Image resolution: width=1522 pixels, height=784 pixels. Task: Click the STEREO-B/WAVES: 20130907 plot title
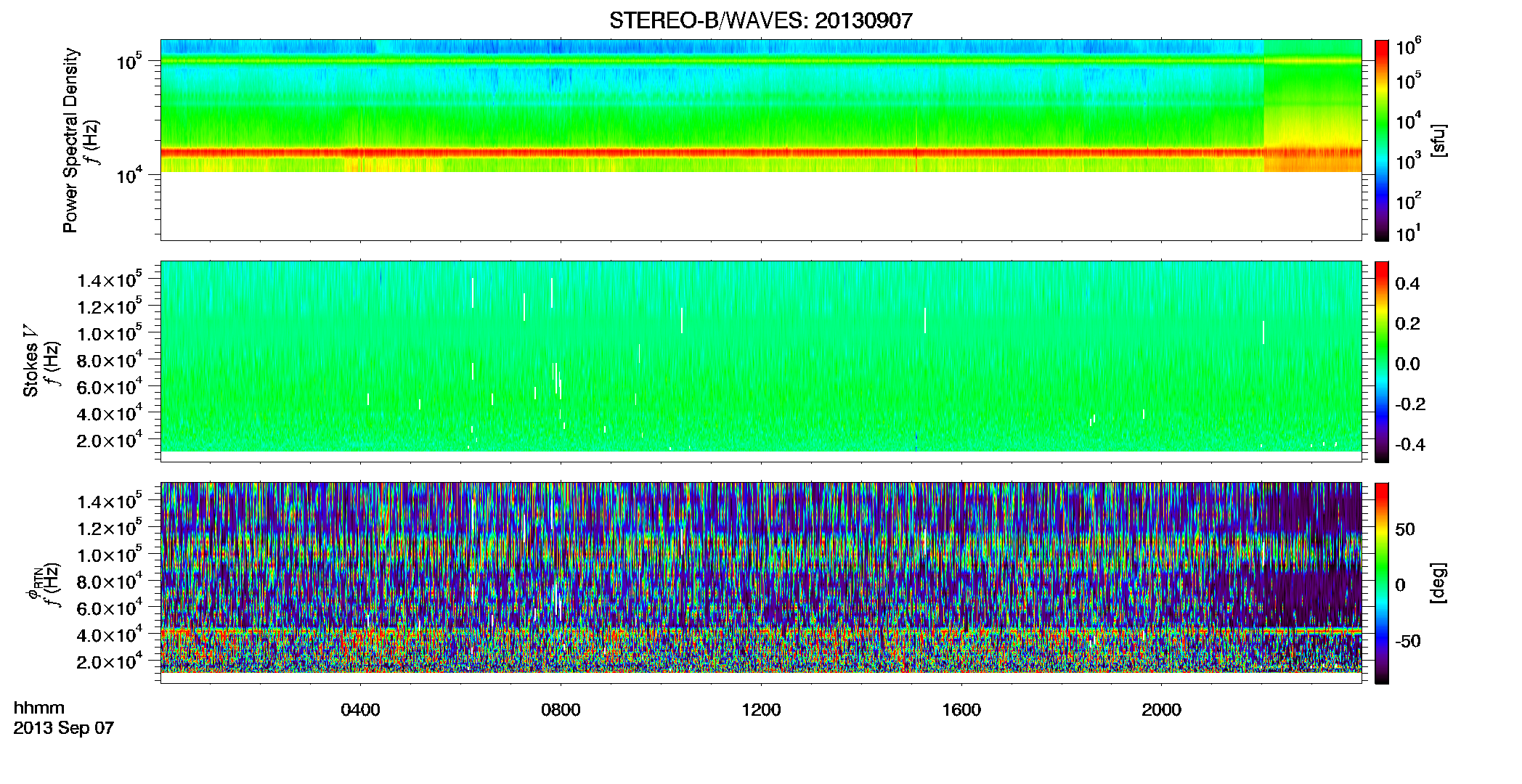click(760, 20)
